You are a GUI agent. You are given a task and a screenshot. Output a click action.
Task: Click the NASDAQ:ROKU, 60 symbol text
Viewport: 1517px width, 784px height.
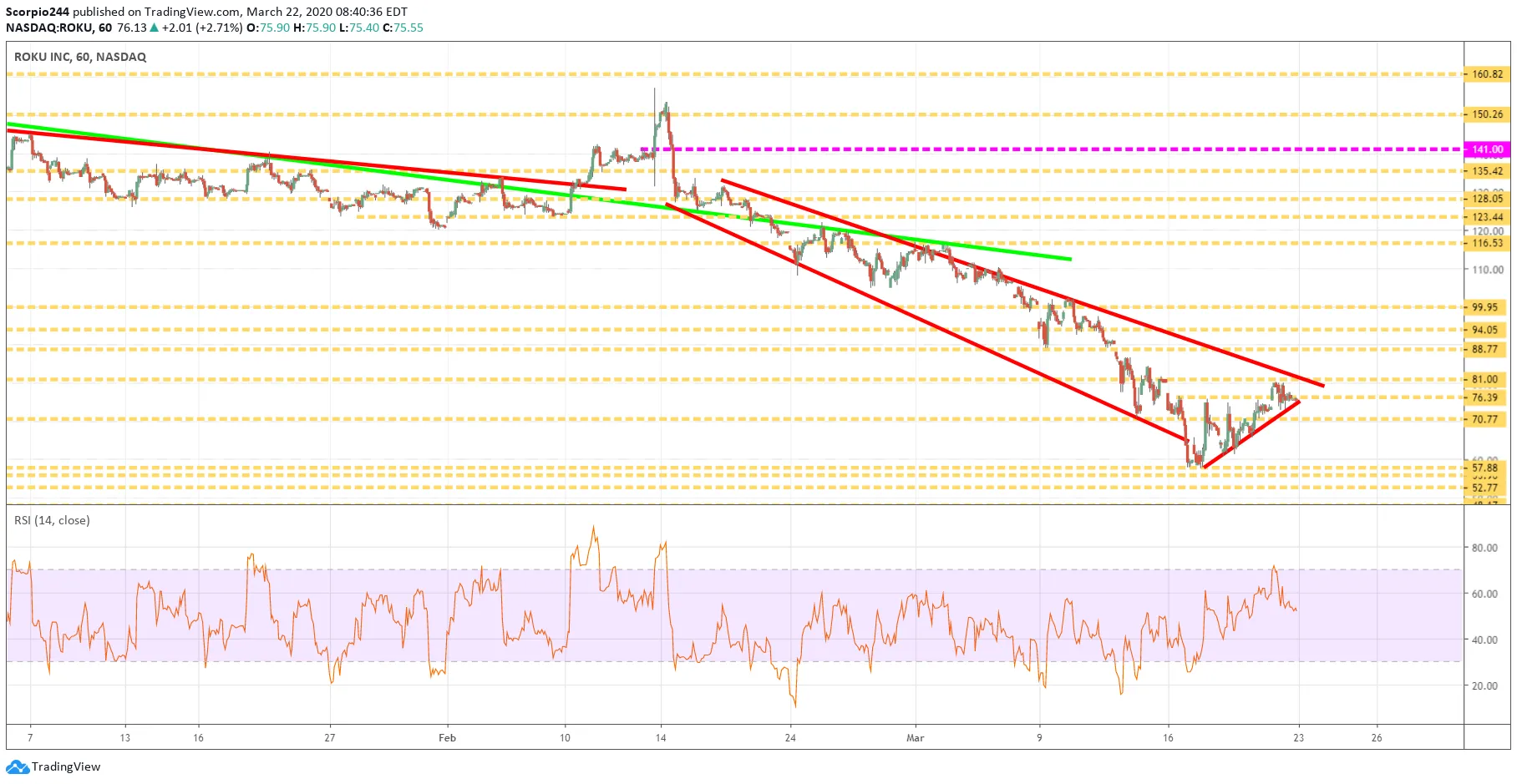tap(58, 28)
